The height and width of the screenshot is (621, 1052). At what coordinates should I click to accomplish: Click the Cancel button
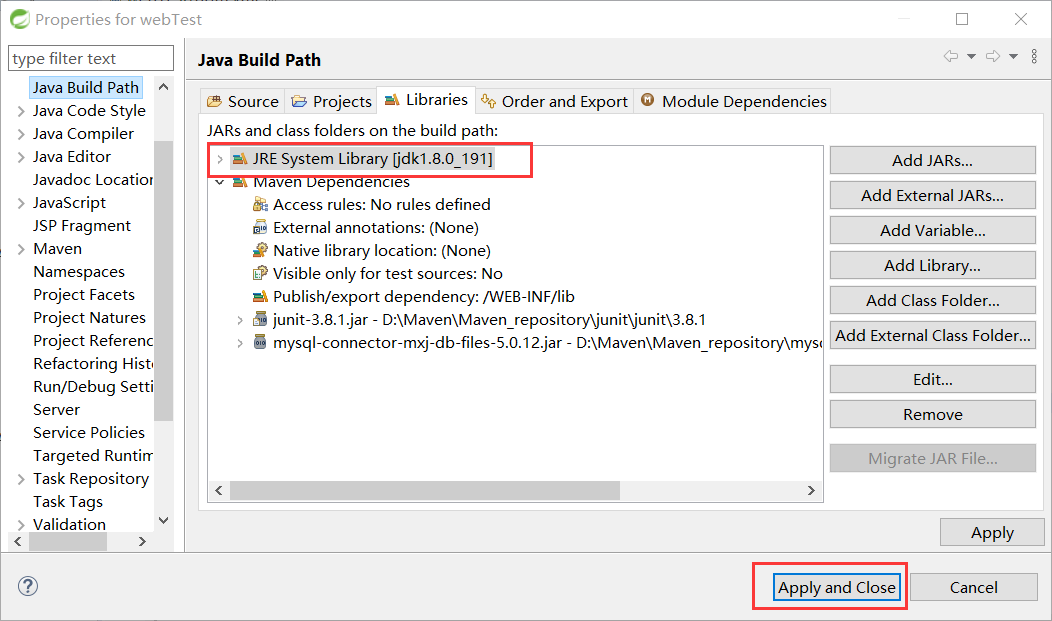(974, 587)
